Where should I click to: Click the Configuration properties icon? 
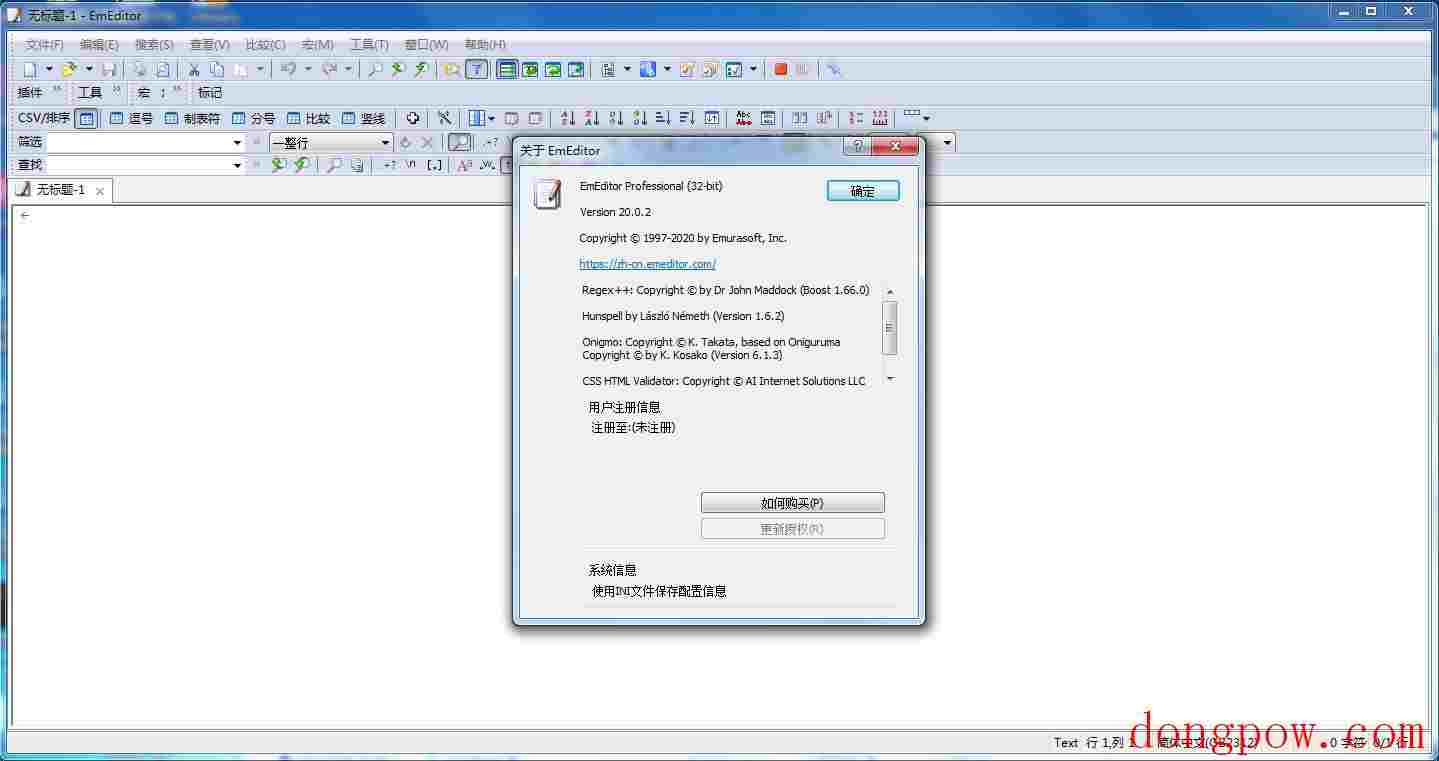coord(686,69)
